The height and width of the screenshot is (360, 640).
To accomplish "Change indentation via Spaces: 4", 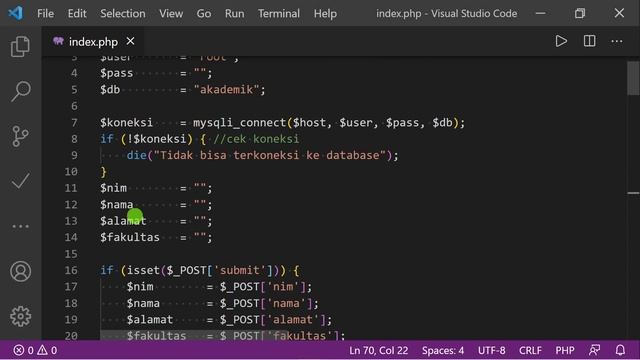I will (x=443, y=350).
